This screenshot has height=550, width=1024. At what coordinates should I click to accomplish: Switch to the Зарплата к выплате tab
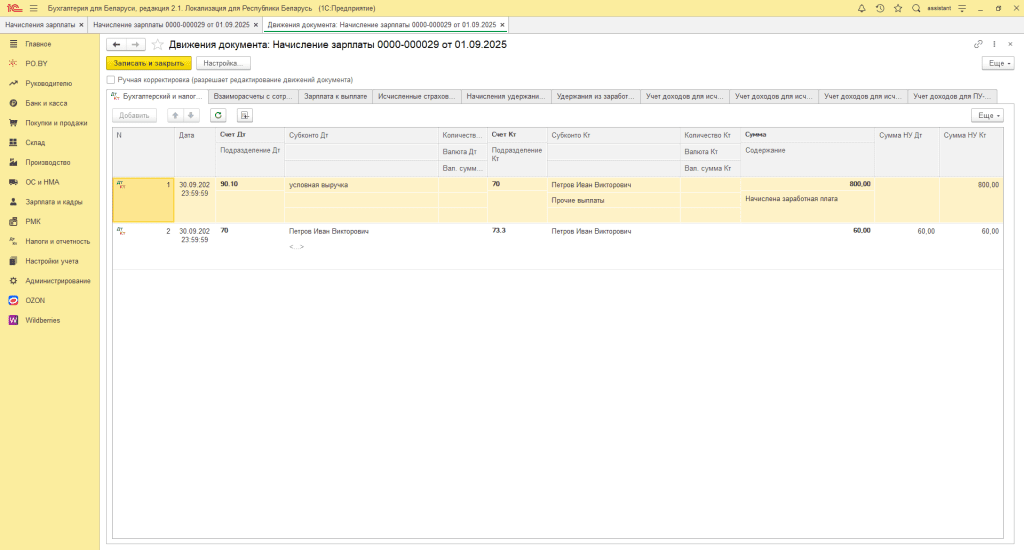coord(335,96)
